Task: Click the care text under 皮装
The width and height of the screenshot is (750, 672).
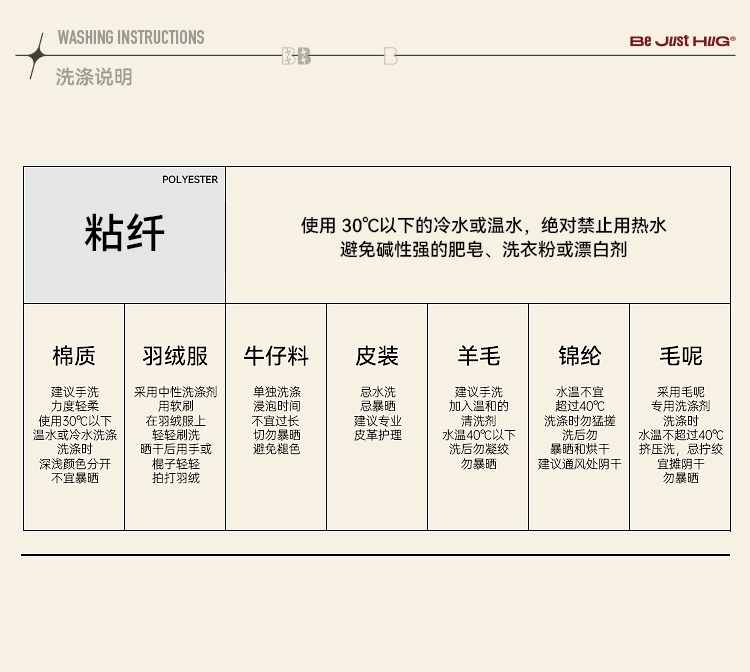Action: click(377, 414)
